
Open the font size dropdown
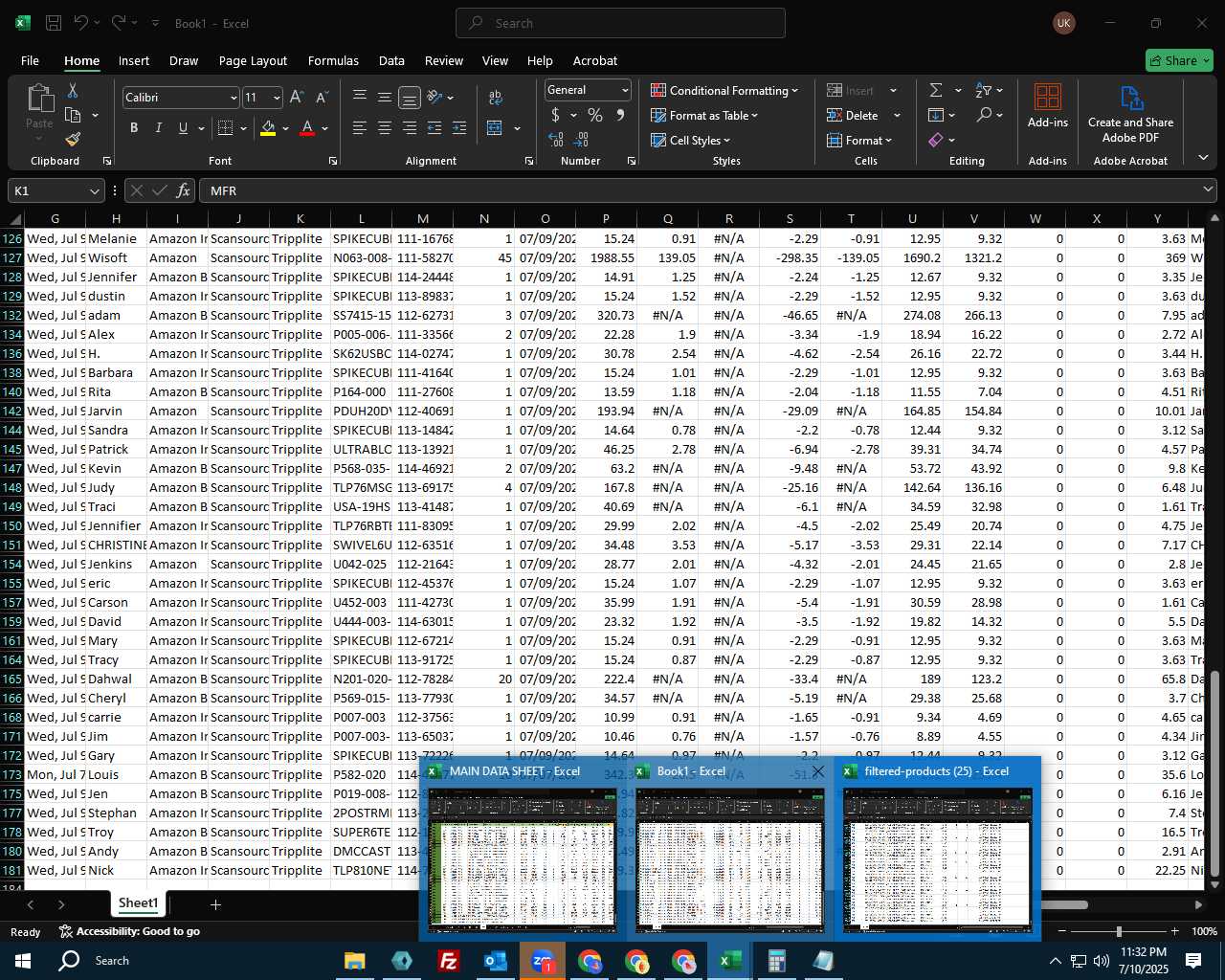click(277, 98)
